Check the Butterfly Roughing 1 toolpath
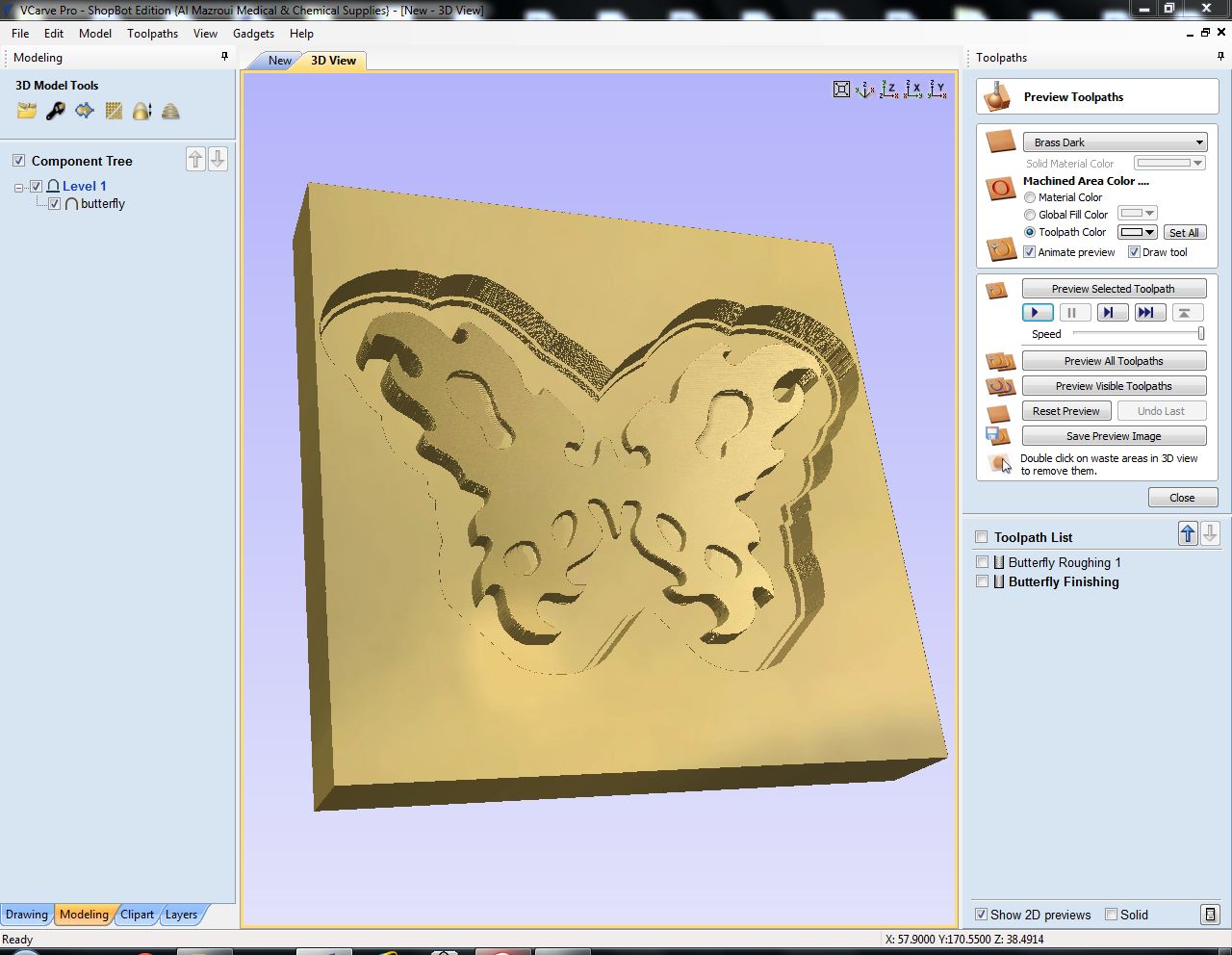 coord(982,562)
